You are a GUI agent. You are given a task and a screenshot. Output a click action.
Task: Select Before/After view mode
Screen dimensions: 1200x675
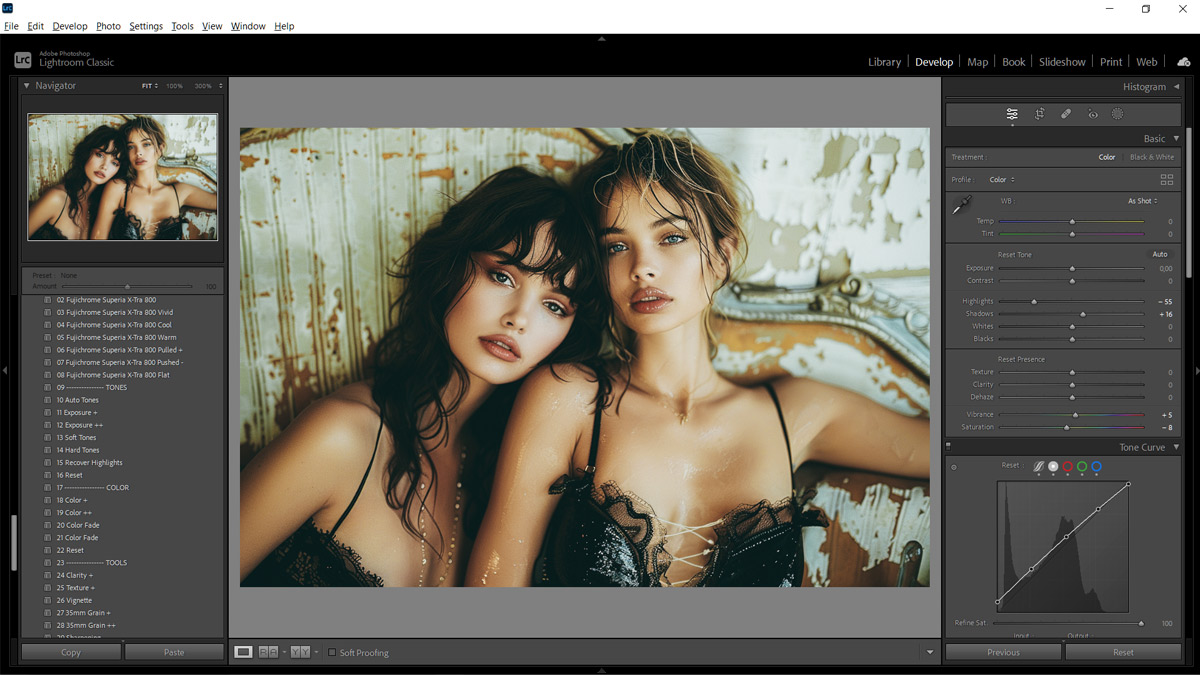coord(268,652)
